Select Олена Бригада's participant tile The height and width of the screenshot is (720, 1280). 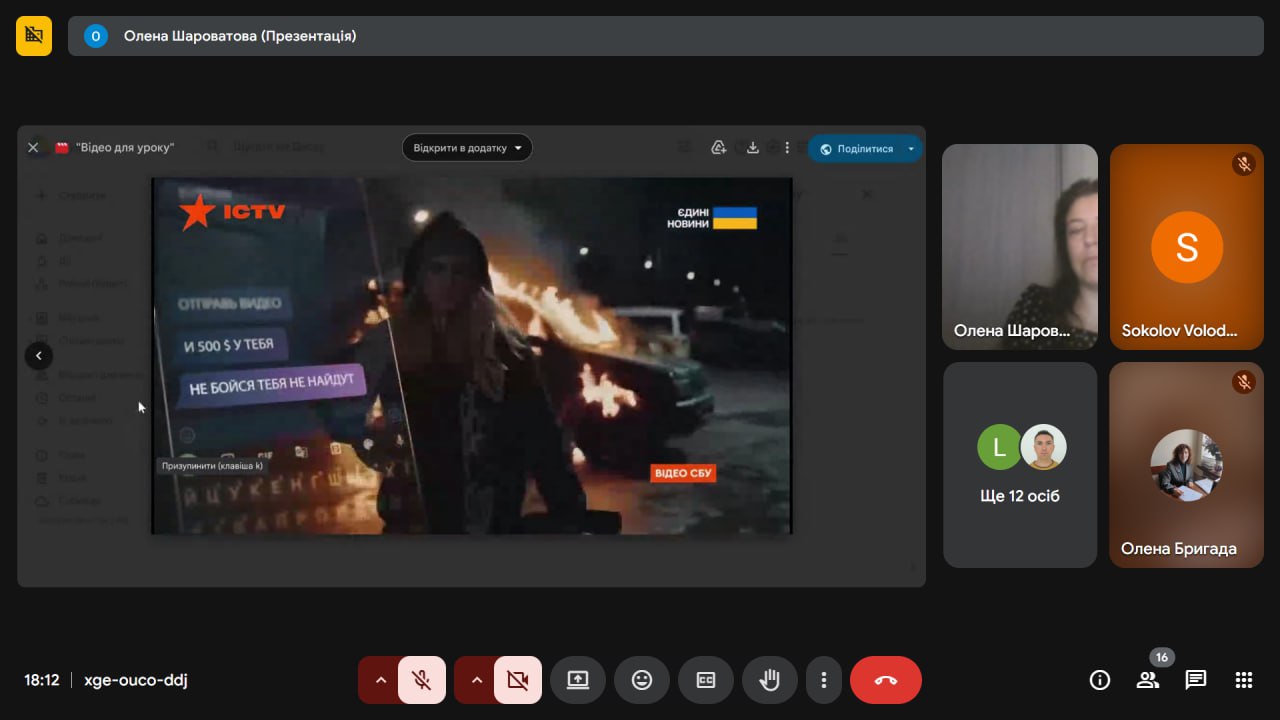pyautogui.click(x=1187, y=465)
